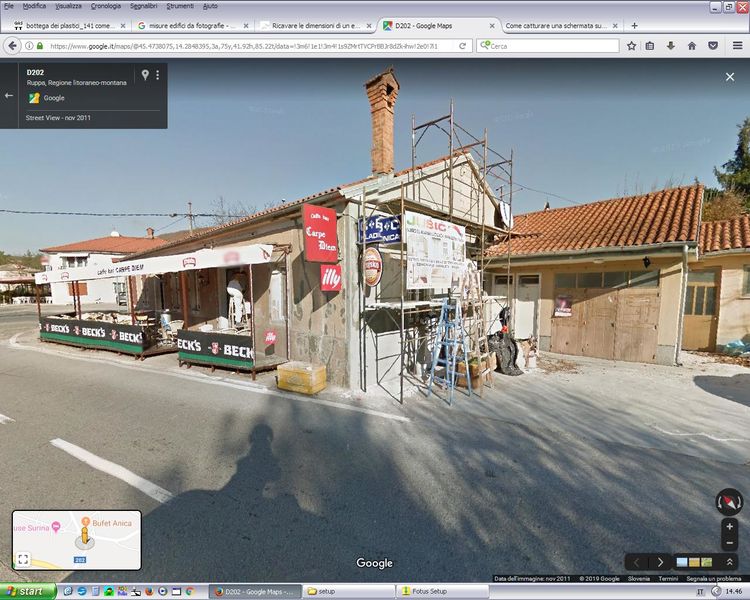Open the File menu

click(9, 6)
